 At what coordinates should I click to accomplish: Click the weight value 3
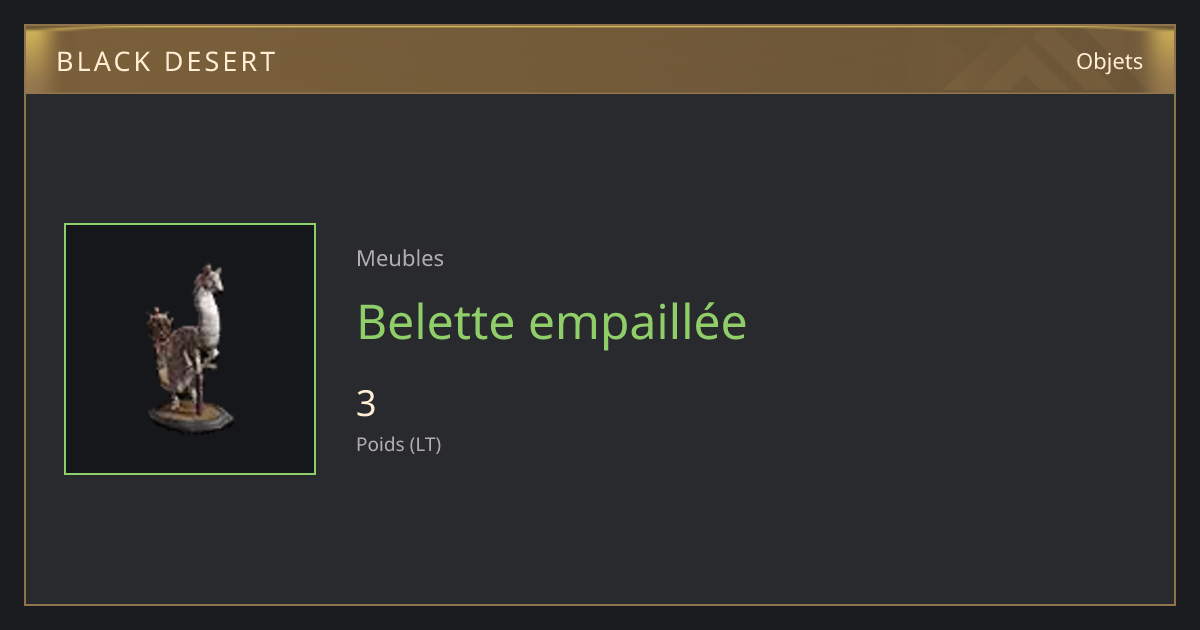click(366, 404)
